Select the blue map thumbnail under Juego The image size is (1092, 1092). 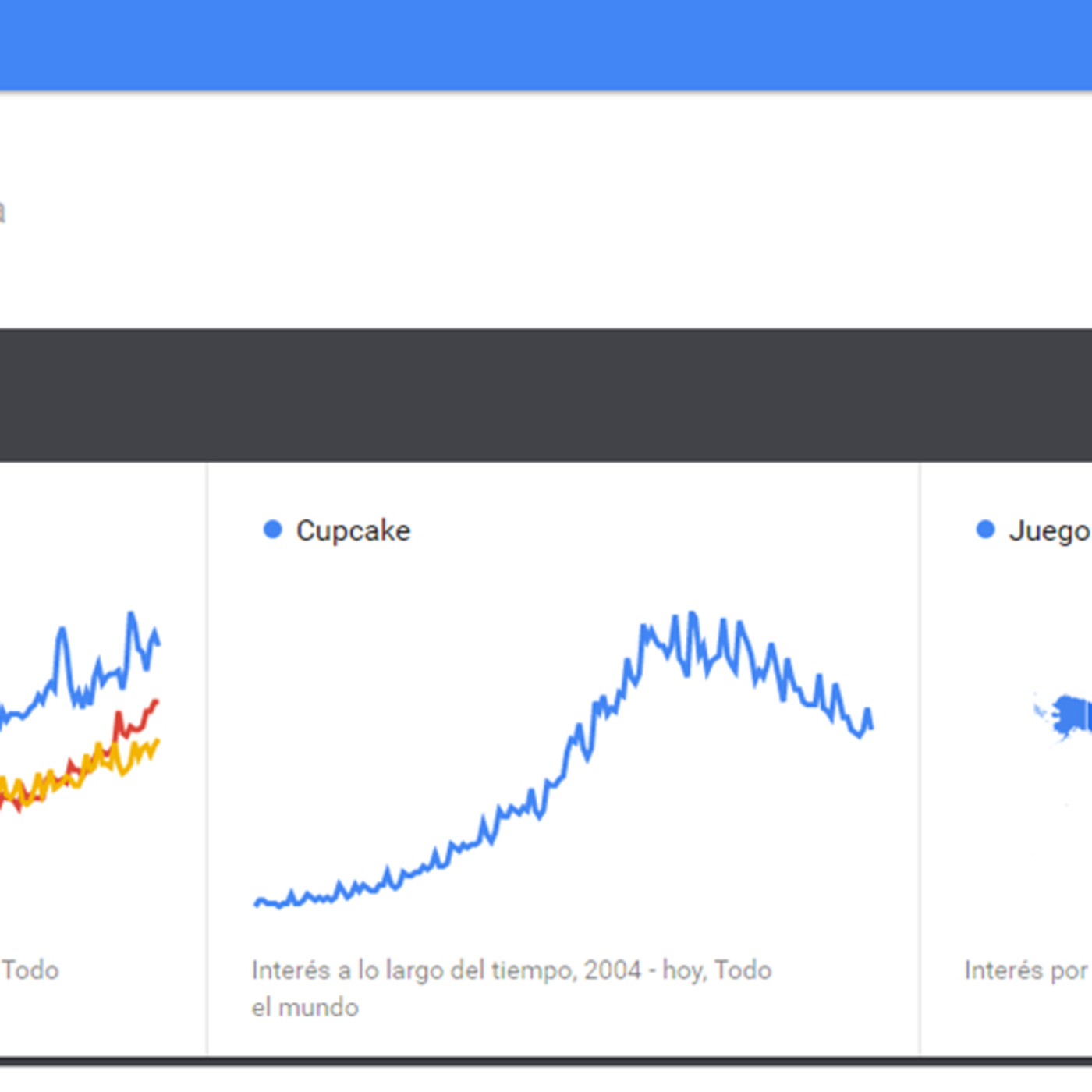point(1070,716)
